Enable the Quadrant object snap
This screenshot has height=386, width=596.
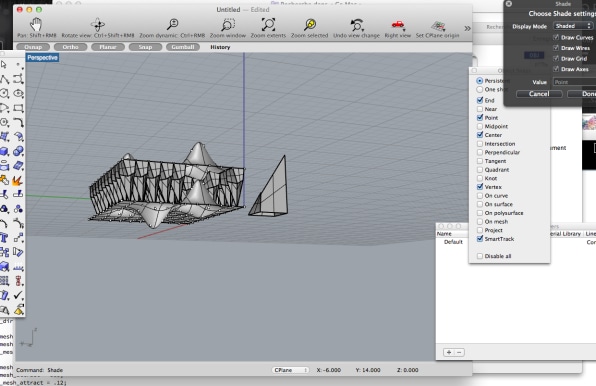pos(480,169)
